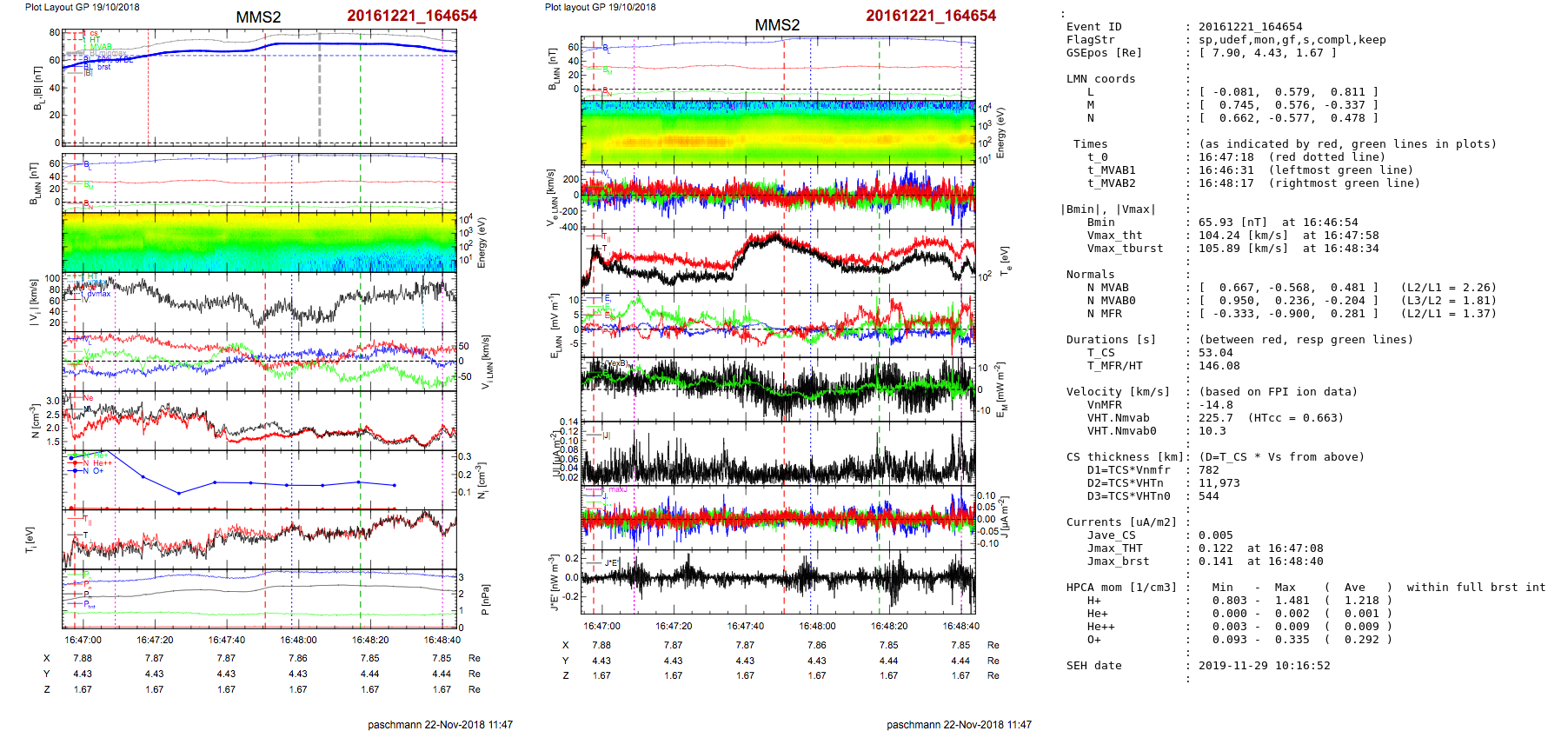The height and width of the screenshot is (731, 1568).
Task: Click the J*E panel at bottom of right plot
Action: (777, 579)
